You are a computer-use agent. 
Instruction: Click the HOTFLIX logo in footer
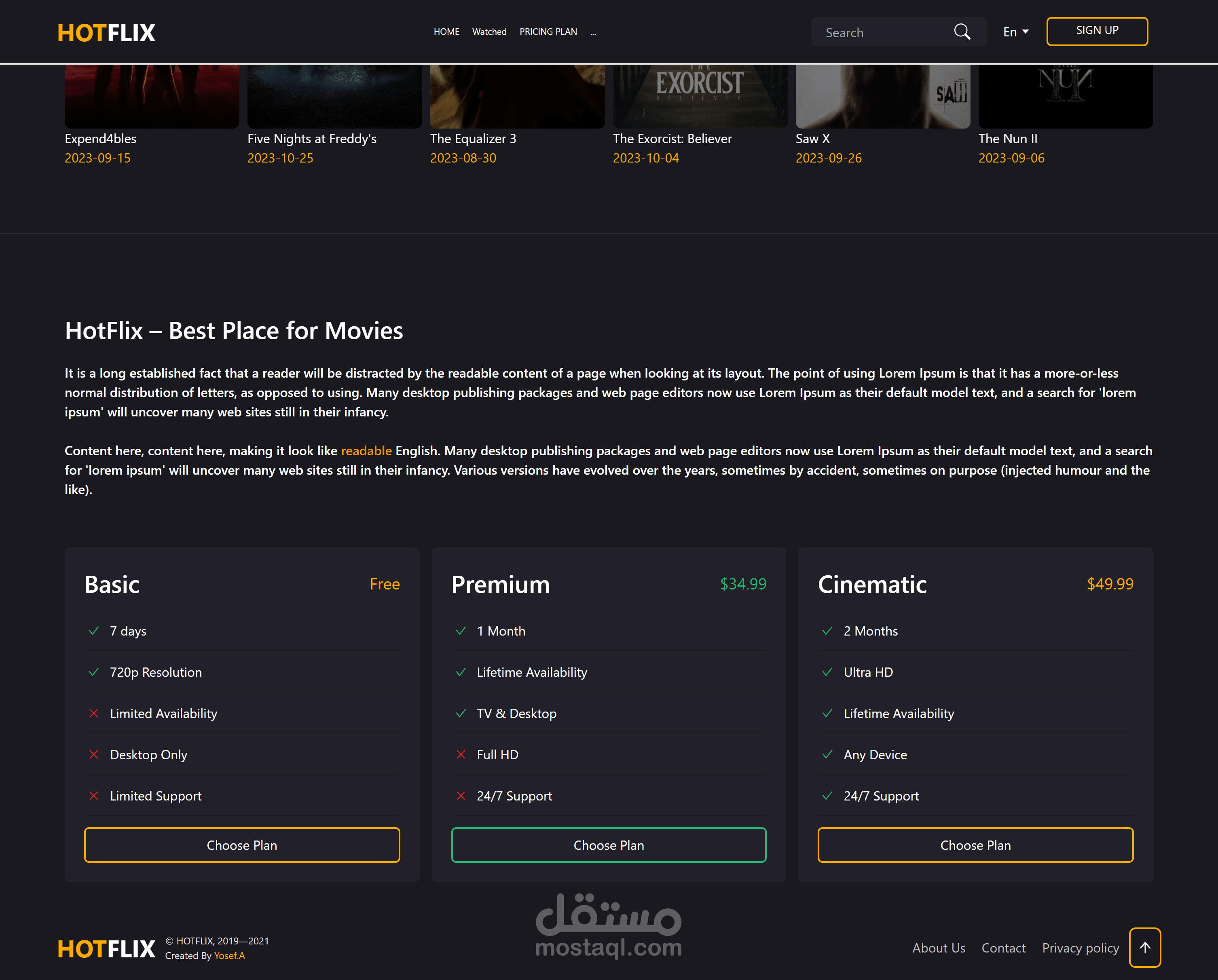click(106, 948)
